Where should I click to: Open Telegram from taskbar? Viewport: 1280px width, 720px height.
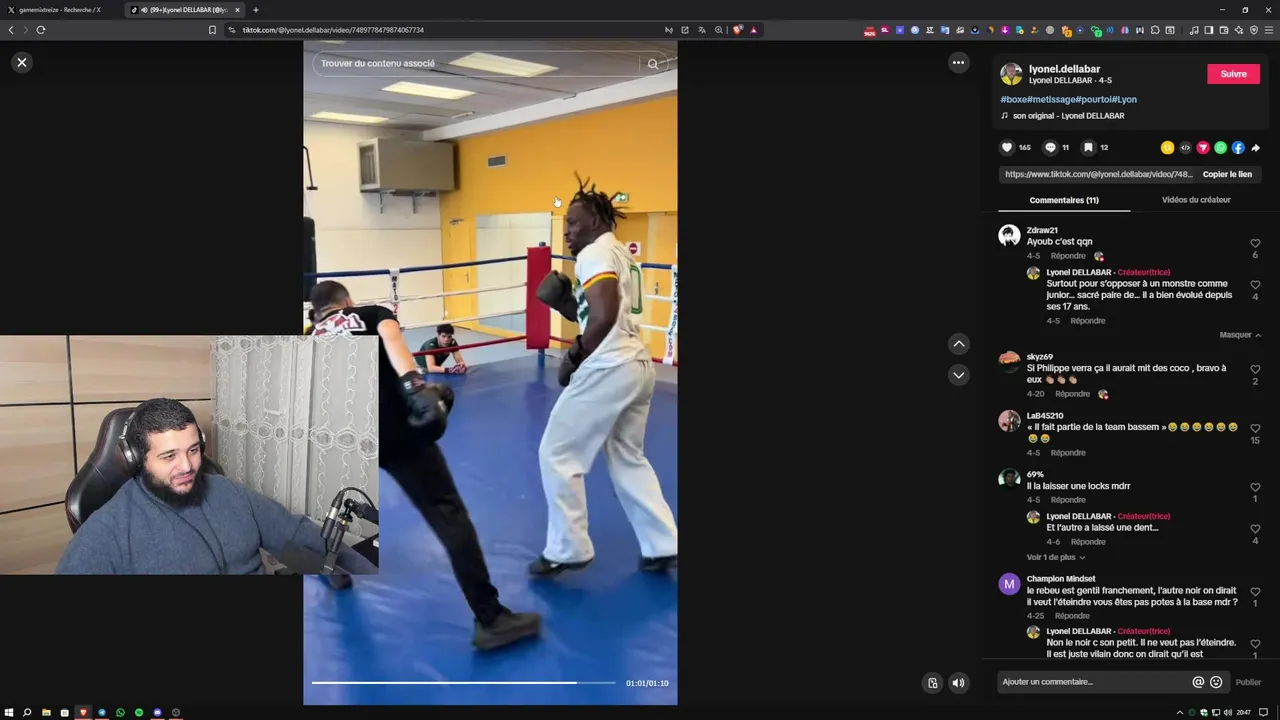point(102,712)
